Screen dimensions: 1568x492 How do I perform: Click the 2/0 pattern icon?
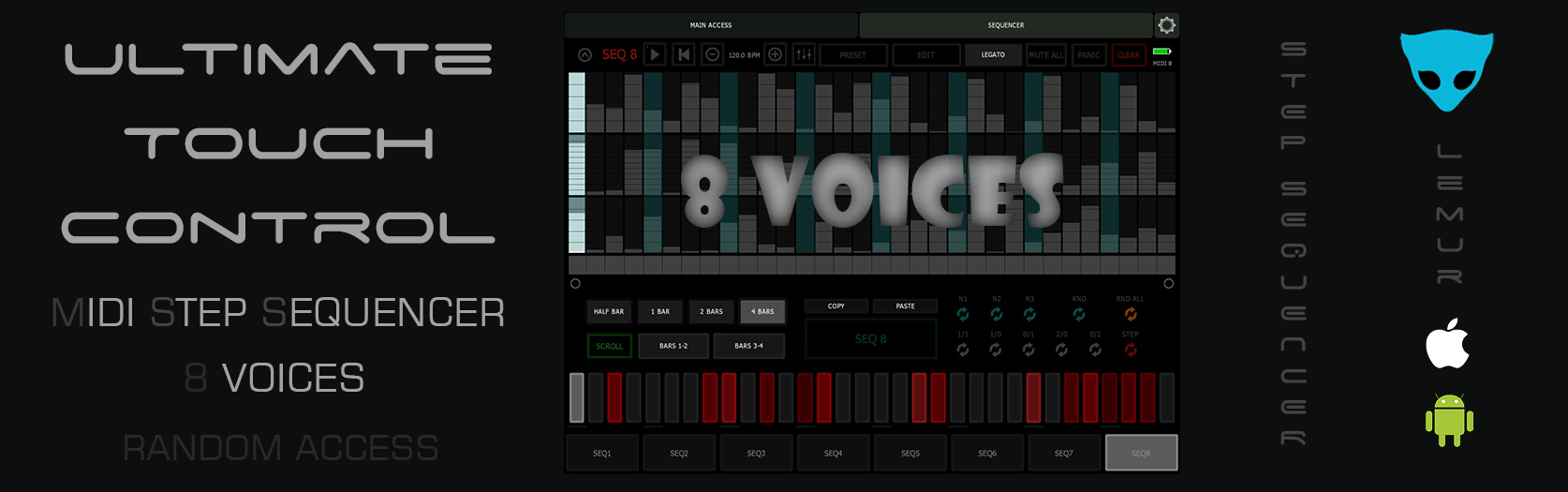click(1061, 350)
